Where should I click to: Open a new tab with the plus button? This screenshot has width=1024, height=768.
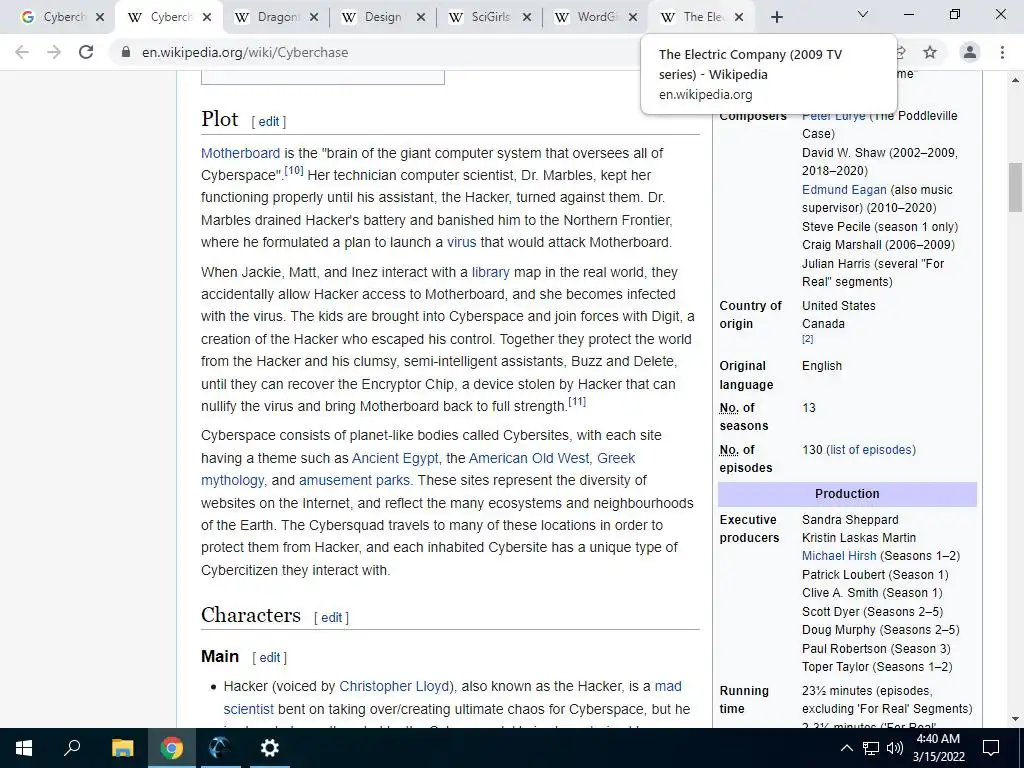pyautogui.click(x=776, y=17)
